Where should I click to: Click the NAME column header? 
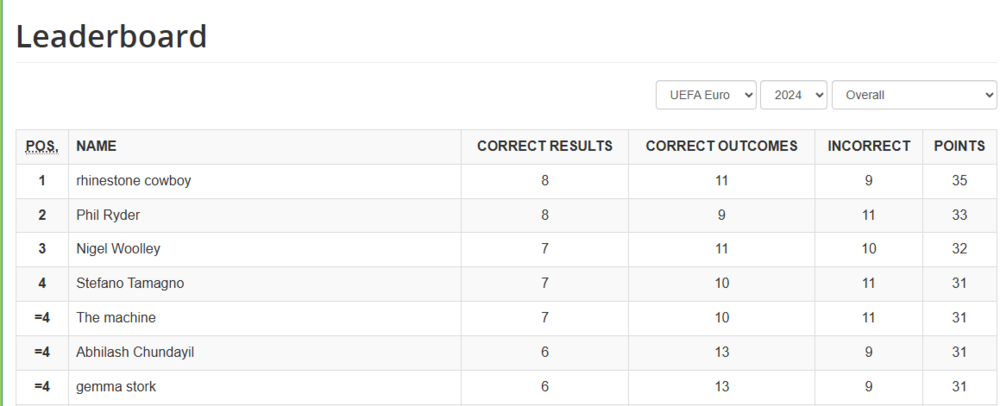click(96, 146)
